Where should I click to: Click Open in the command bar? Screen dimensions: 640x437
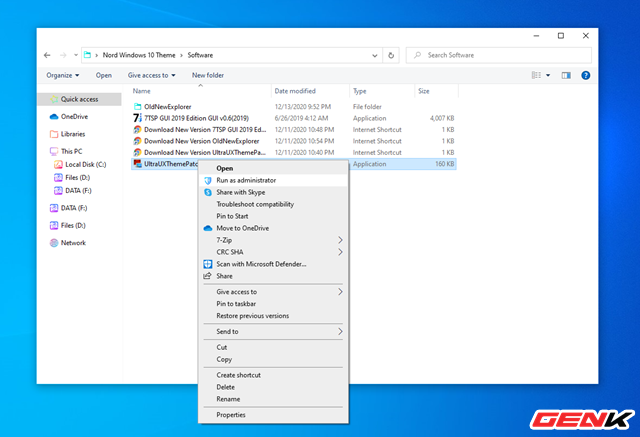(104, 75)
